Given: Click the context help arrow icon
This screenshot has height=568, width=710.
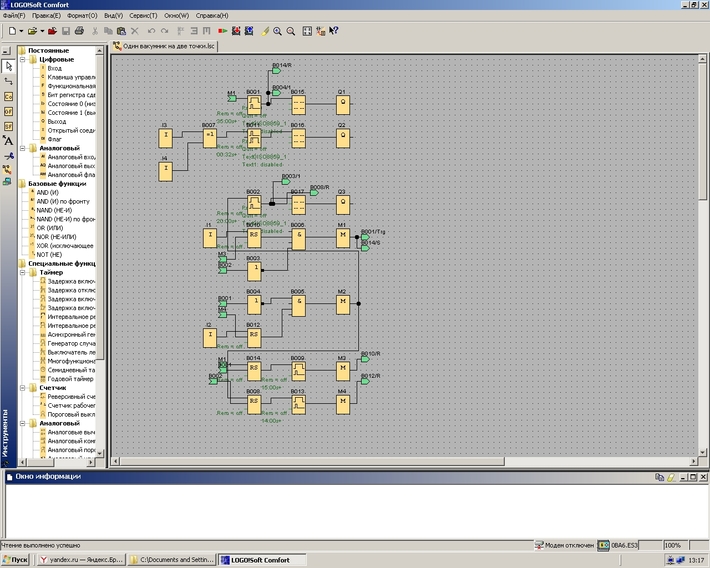Looking at the screenshot, I should [334, 31].
